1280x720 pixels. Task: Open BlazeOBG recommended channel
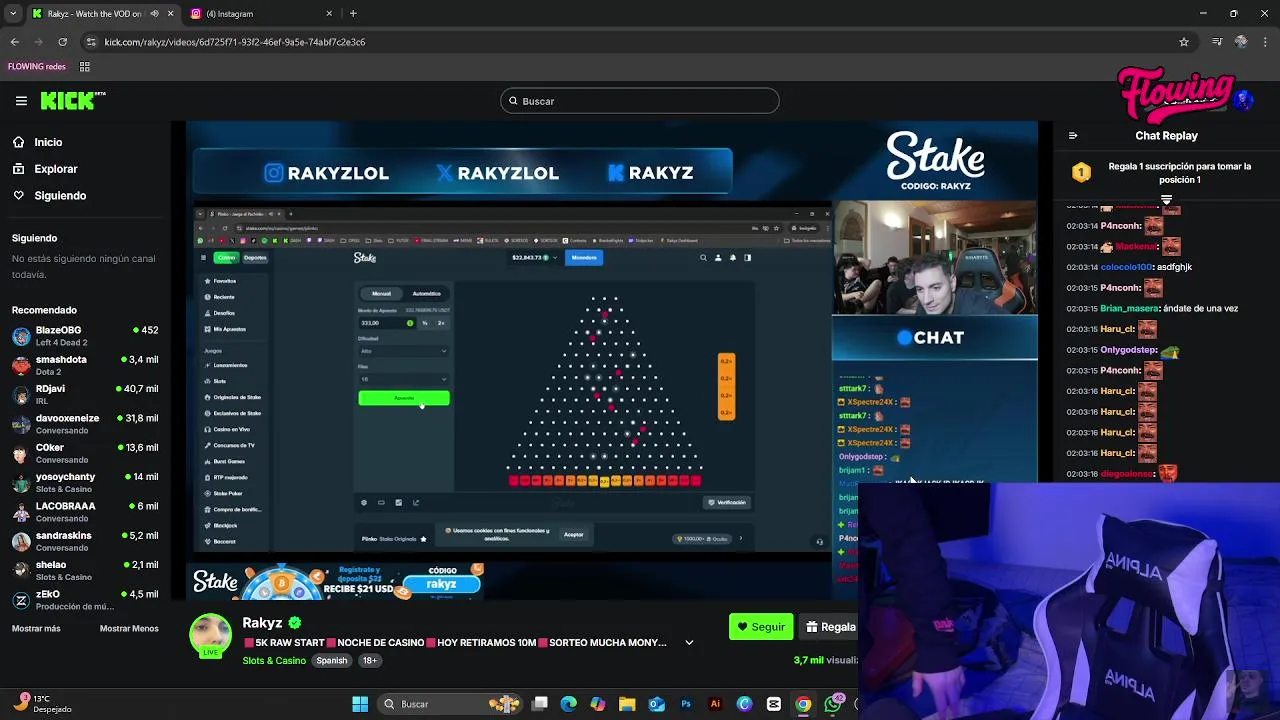point(85,335)
